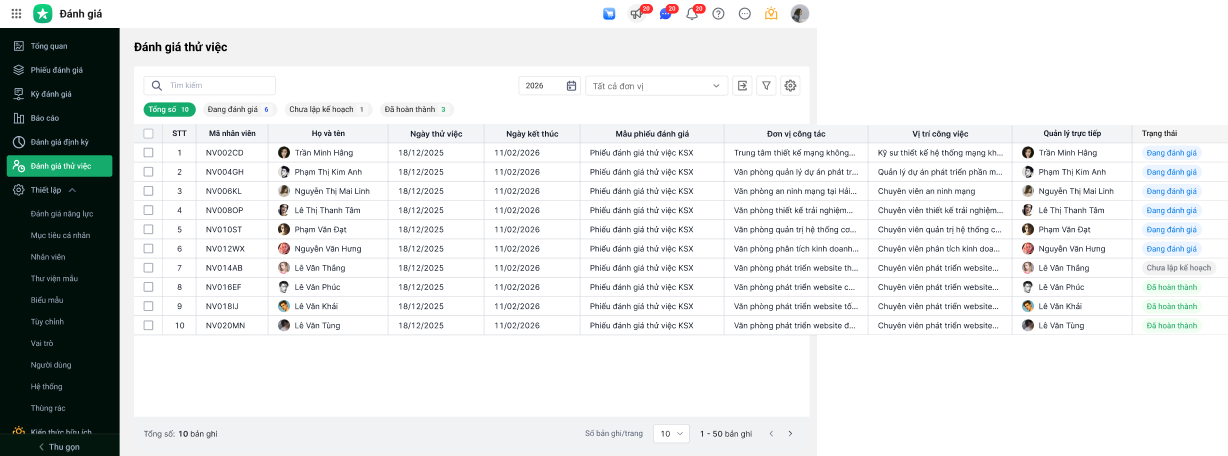Tick checkbox for row NV012WX
Image resolution: width=1228 pixels, height=456 pixels.
148,248
